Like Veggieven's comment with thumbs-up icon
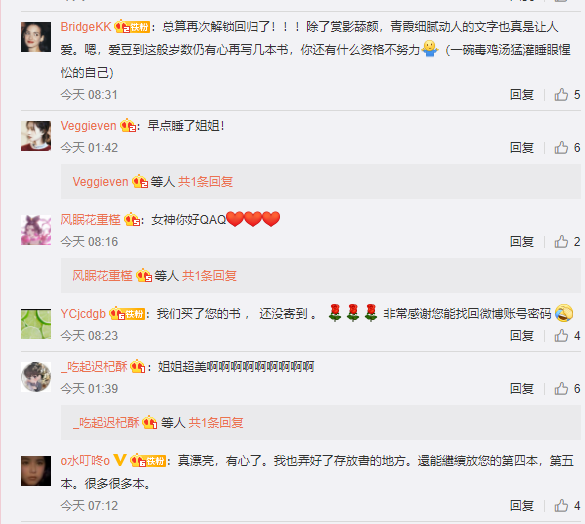This screenshot has width=585, height=524. tap(561, 148)
